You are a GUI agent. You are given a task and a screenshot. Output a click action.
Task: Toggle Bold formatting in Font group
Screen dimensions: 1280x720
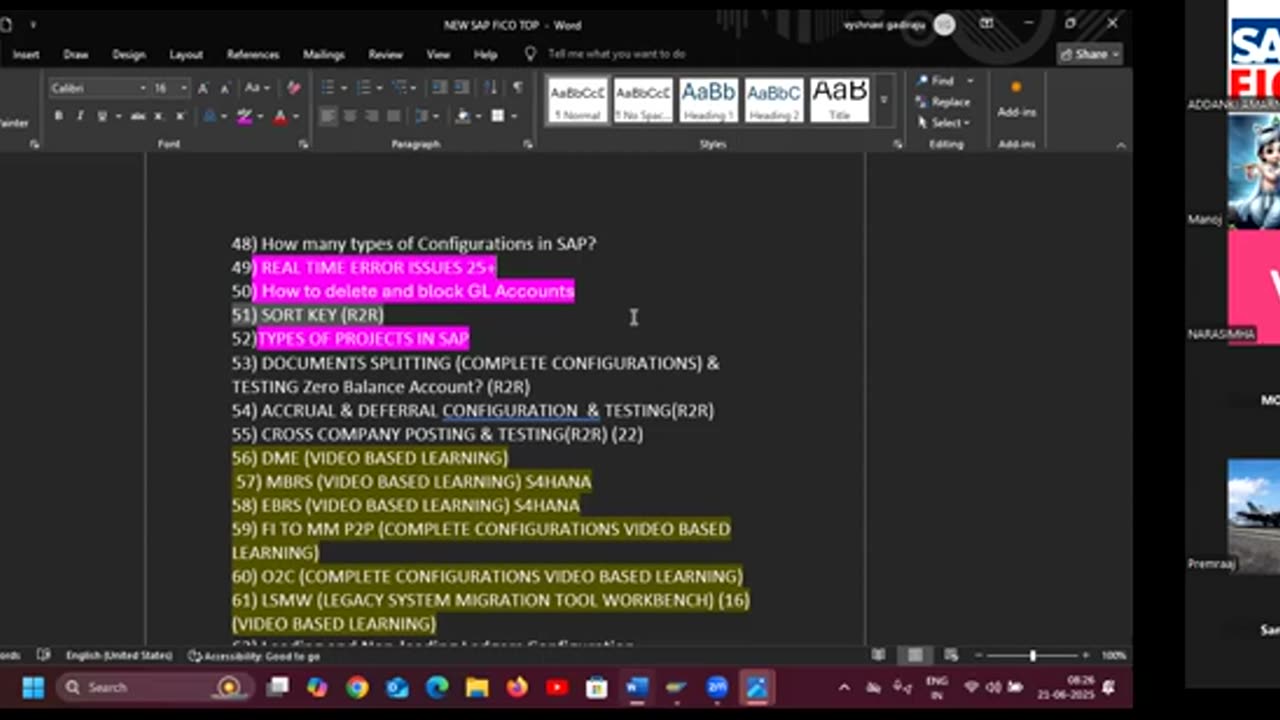coord(58,117)
